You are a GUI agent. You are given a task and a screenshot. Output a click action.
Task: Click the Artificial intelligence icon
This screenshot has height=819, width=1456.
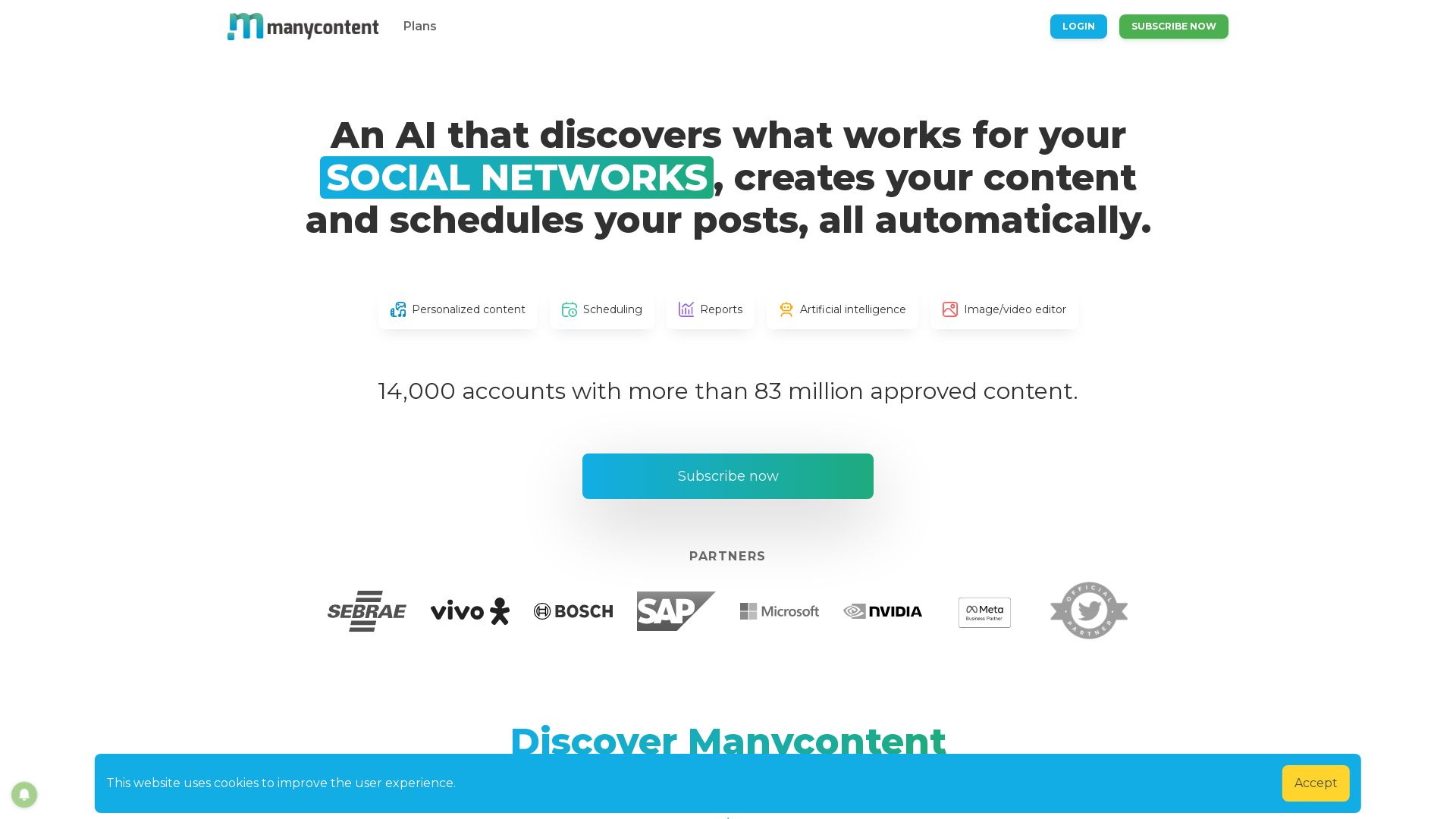point(786,309)
